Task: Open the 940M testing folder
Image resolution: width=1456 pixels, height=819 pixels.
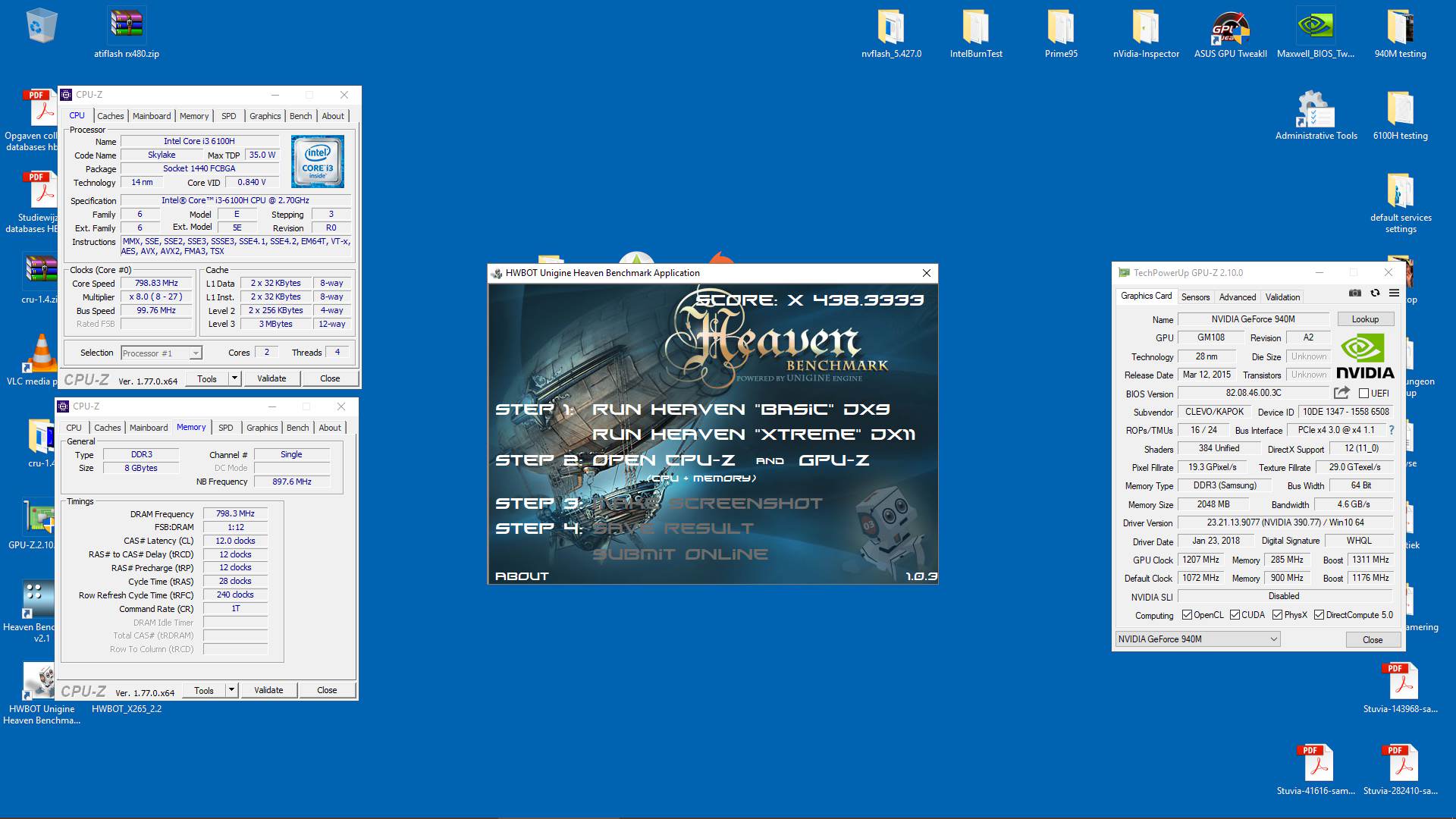Action: (1400, 32)
